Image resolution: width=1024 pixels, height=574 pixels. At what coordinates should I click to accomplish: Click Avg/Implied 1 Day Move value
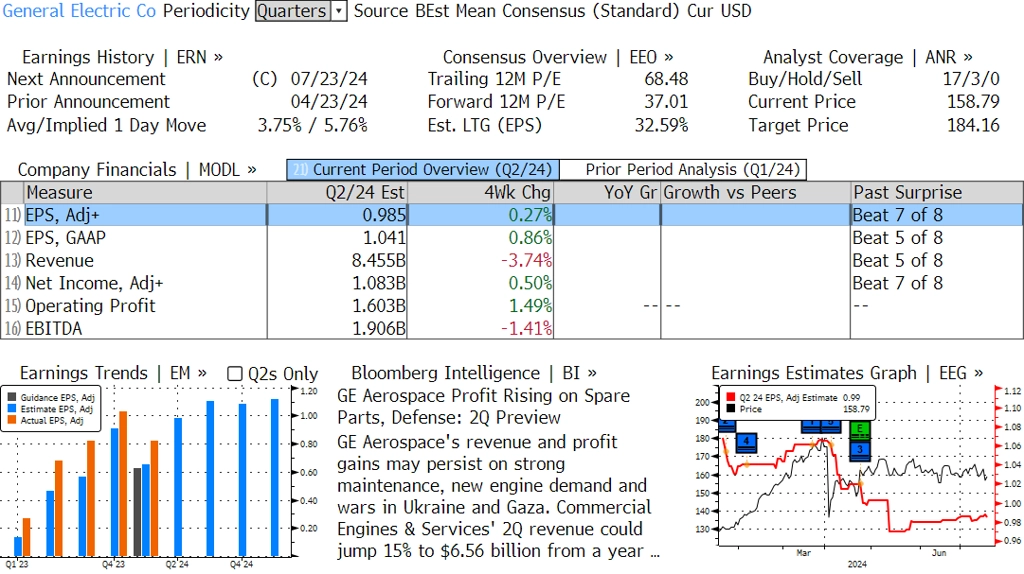click(x=312, y=125)
